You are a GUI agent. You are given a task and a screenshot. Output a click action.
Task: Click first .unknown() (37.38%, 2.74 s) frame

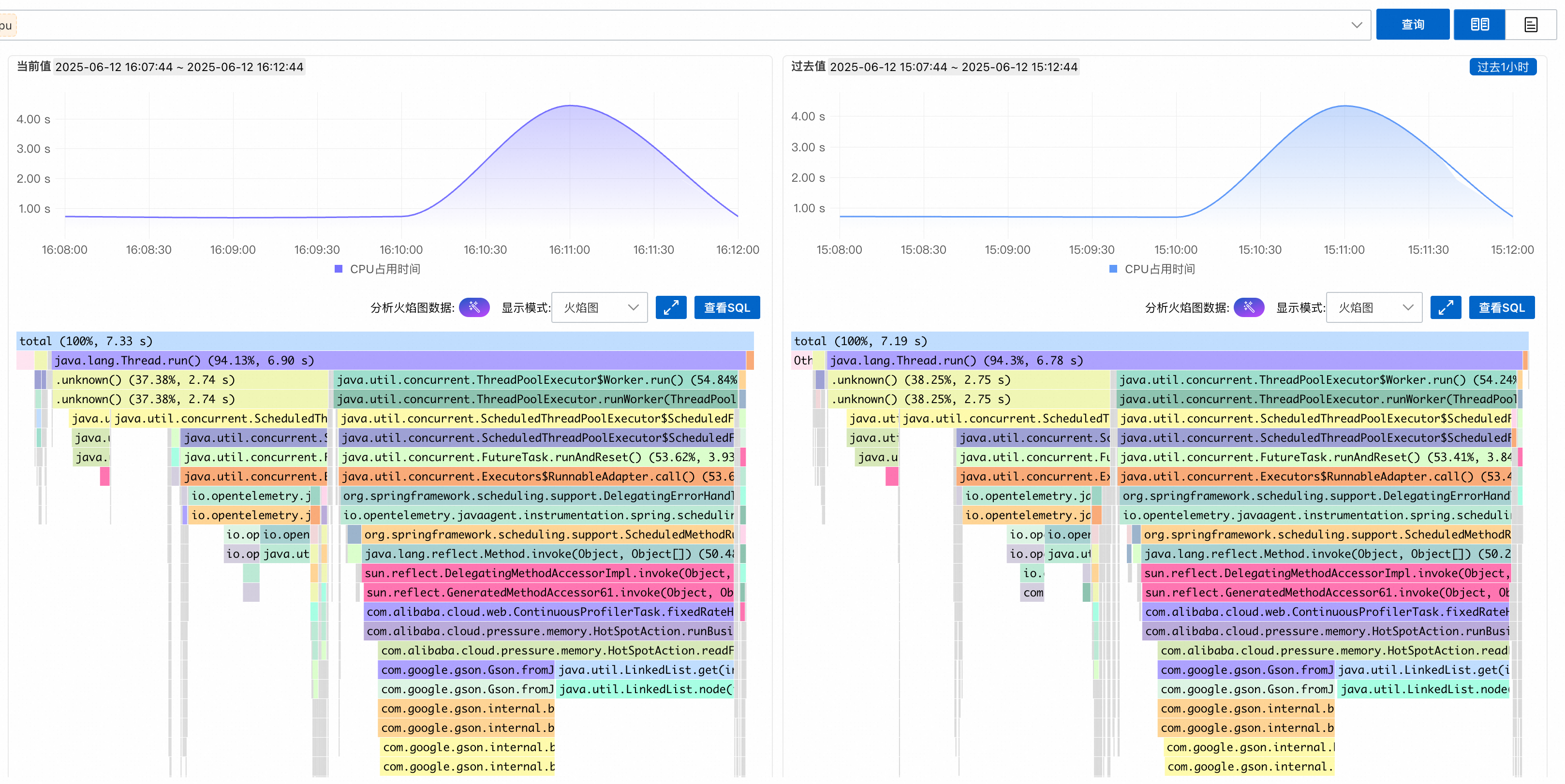pos(190,379)
